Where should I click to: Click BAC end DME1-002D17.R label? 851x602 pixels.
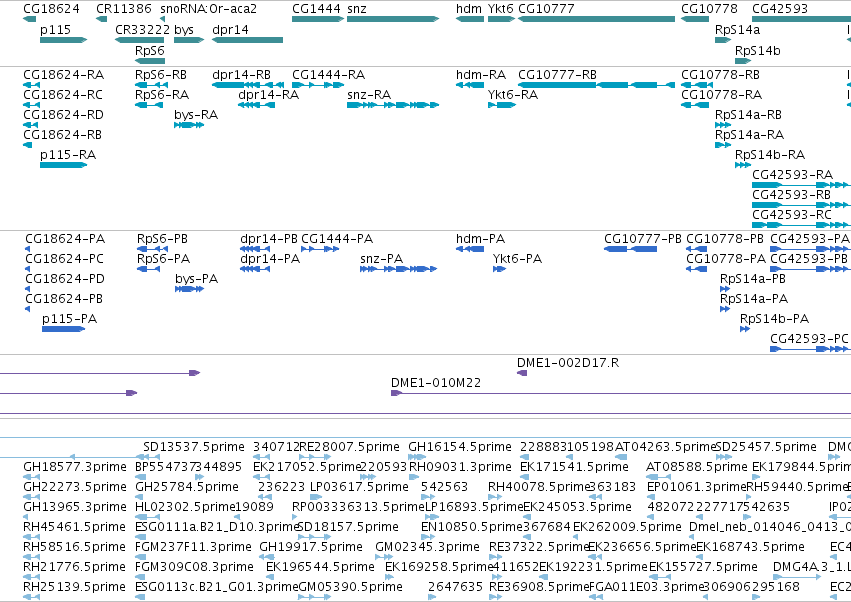point(568,363)
